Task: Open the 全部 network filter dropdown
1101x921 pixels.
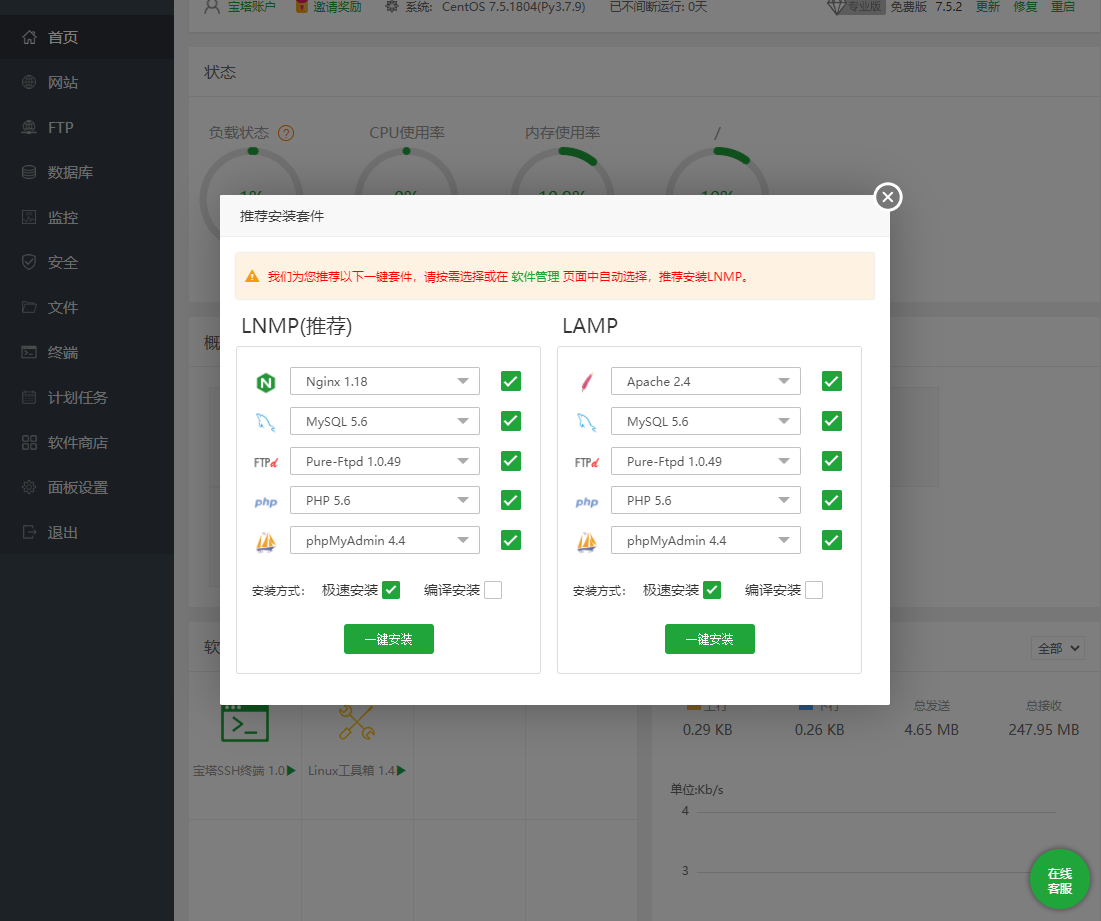Action: (x=1057, y=649)
